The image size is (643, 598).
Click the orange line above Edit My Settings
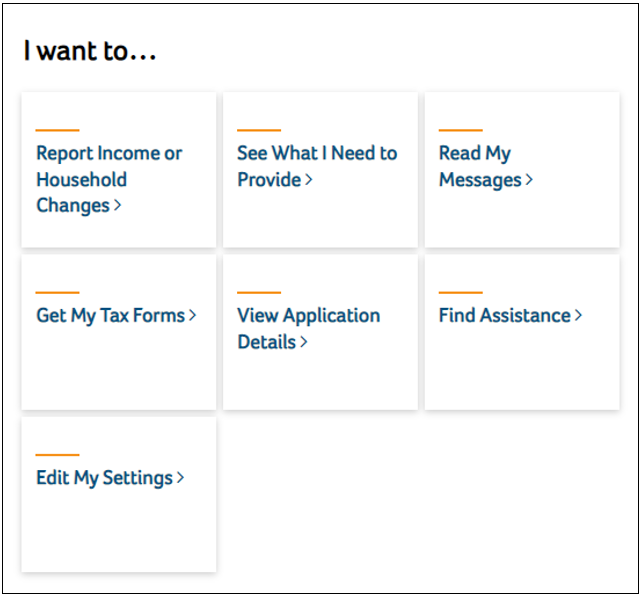click(x=57, y=455)
